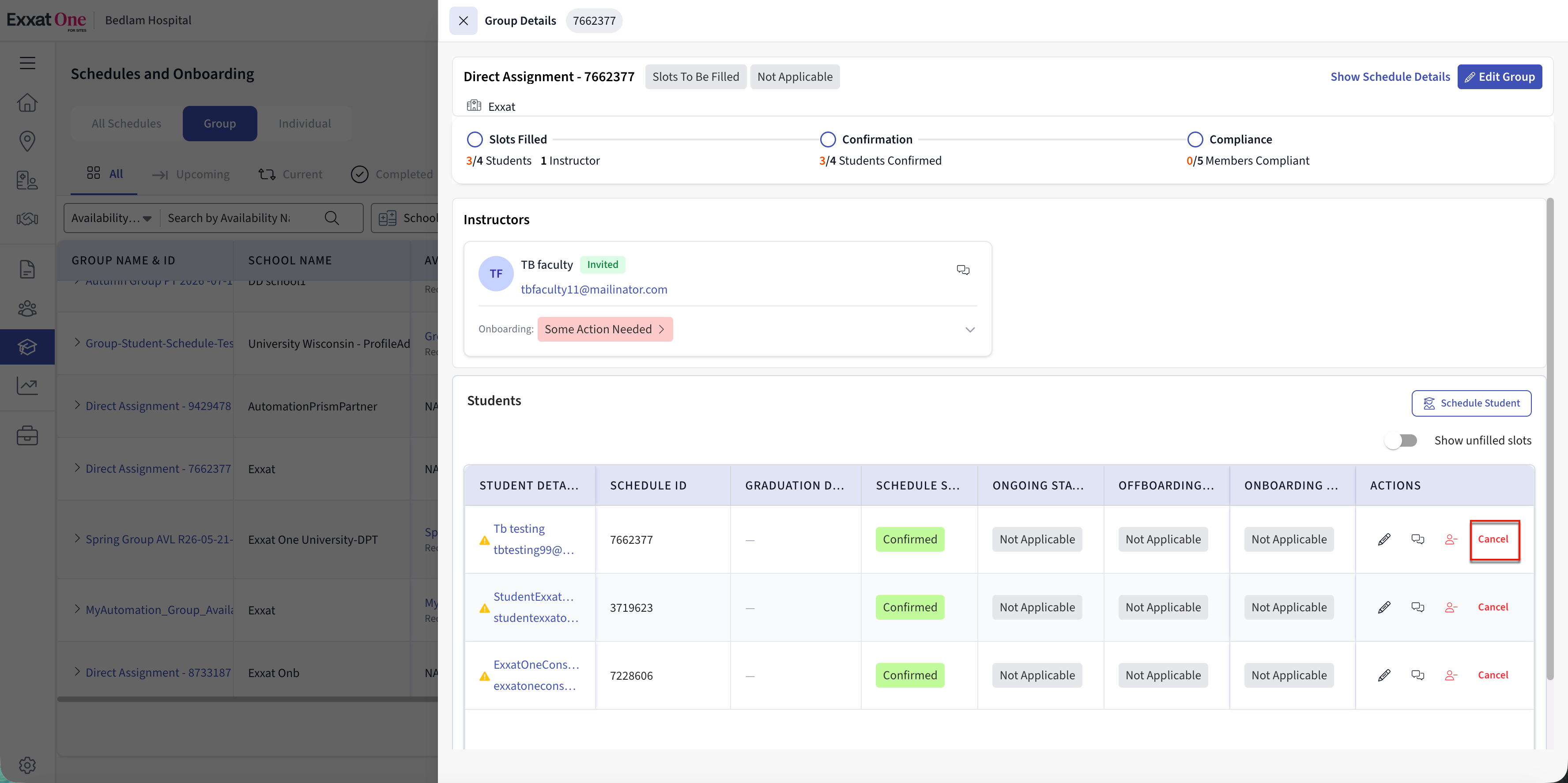This screenshot has height=783, width=1568.
Task: Open the analytics chart sidebar icon
Action: click(27, 386)
